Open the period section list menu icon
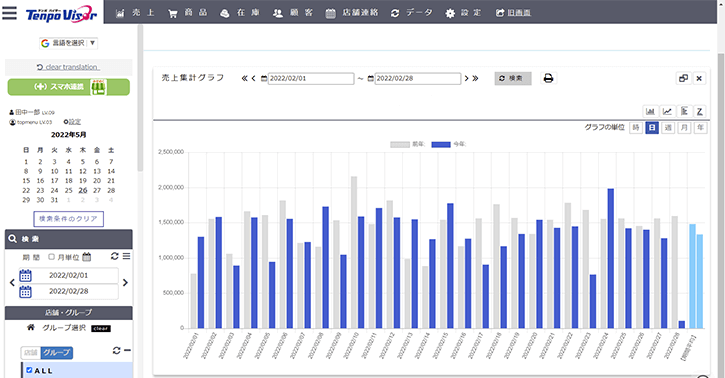725x378 pixels. tap(126, 256)
